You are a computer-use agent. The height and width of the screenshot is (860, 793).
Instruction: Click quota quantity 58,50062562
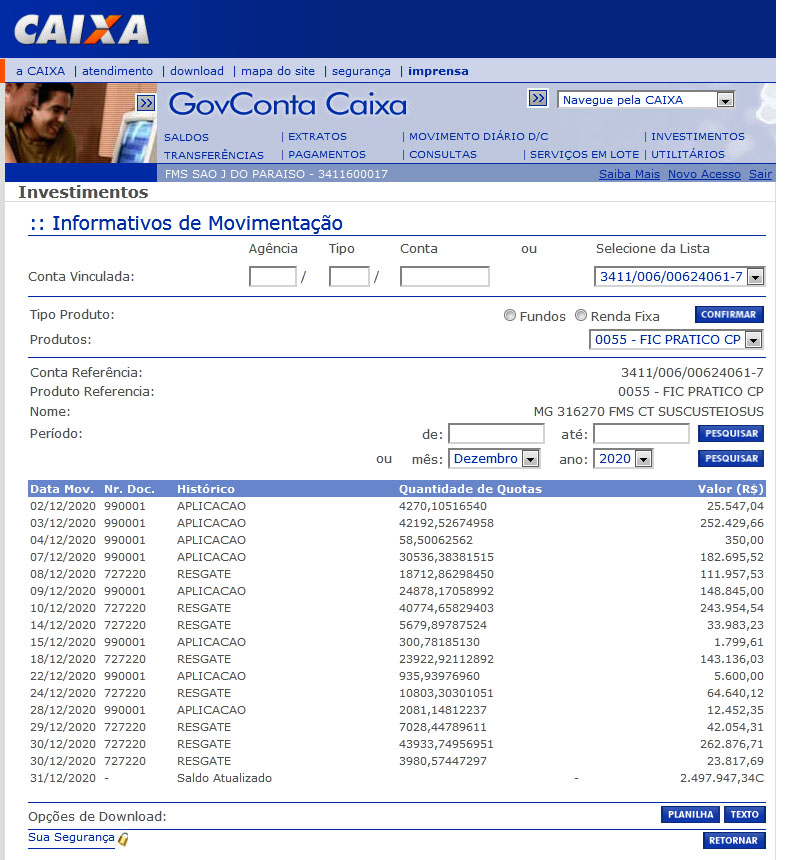pos(435,540)
